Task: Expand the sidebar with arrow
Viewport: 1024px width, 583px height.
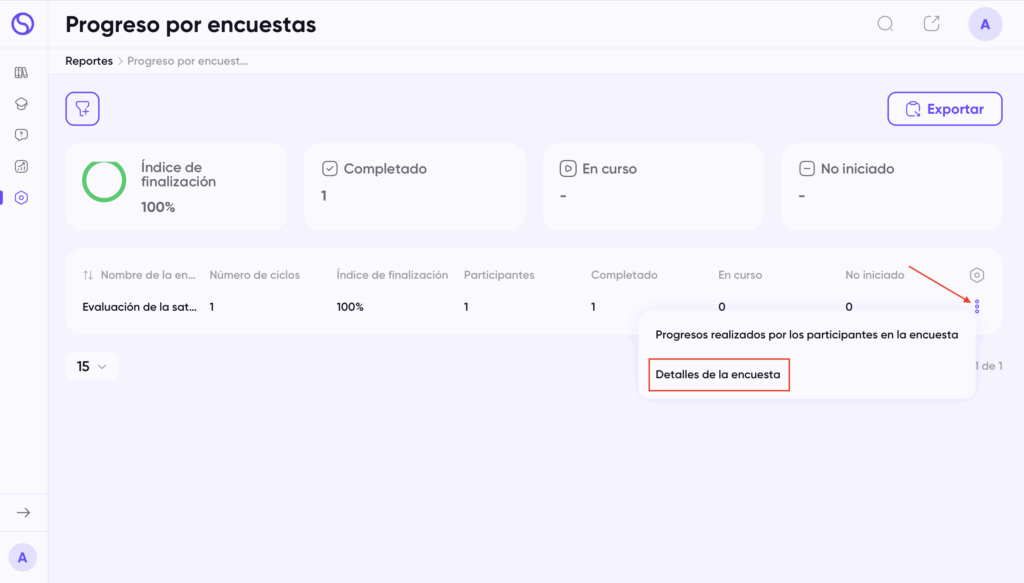Action: tap(24, 512)
